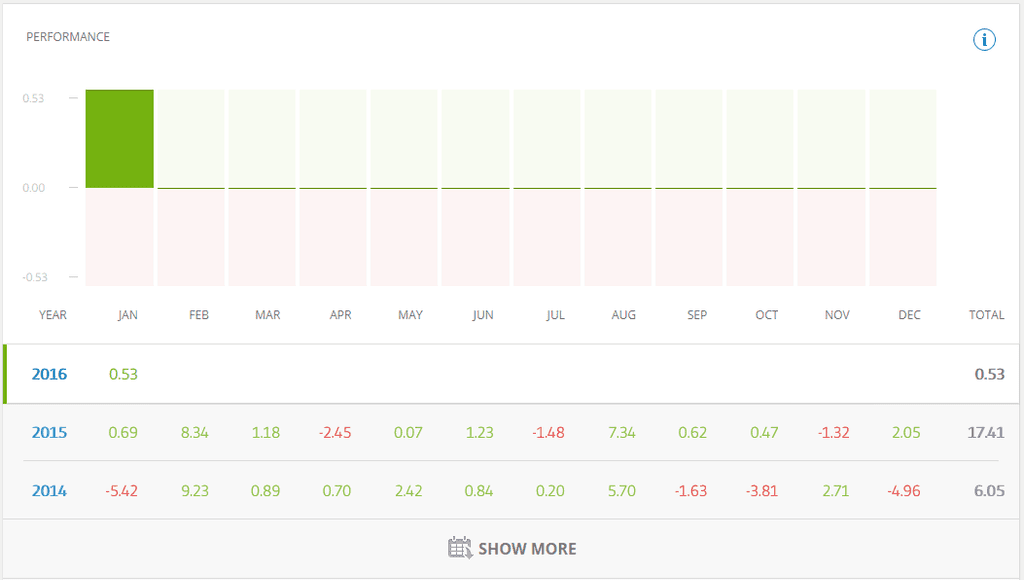
Task: Click the 2014 October value -3.81
Action: pyautogui.click(x=761, y=491)
